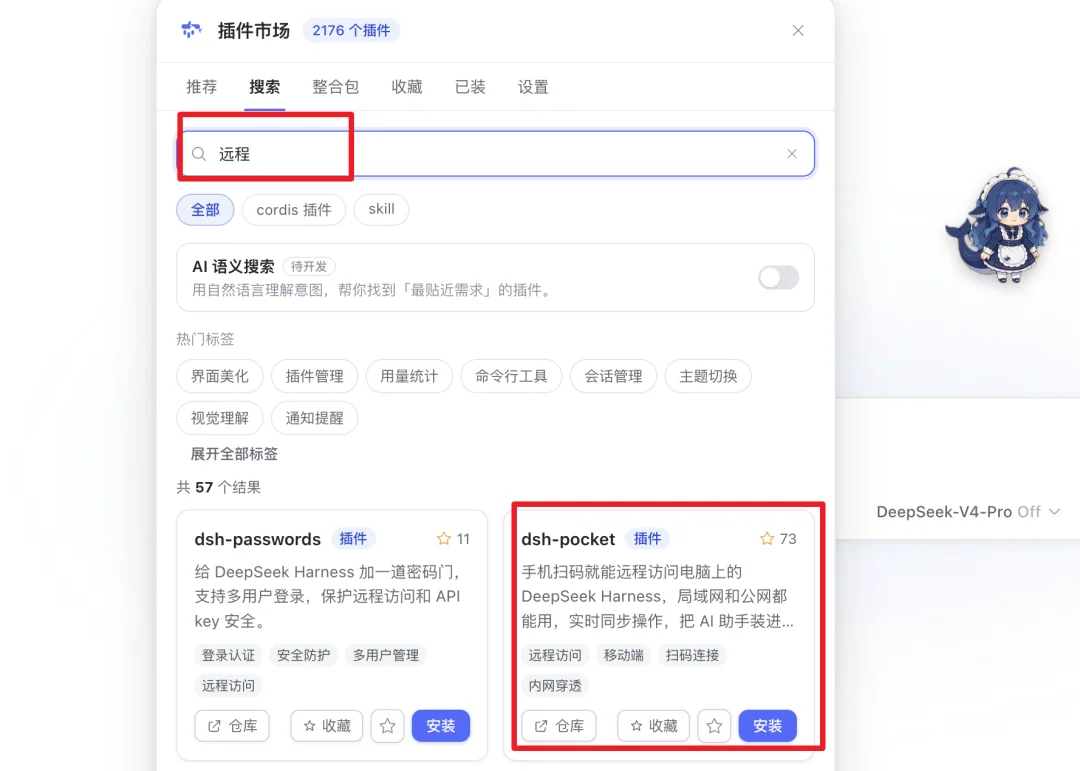Select the 界面美化 hot tag

(220, 376)
